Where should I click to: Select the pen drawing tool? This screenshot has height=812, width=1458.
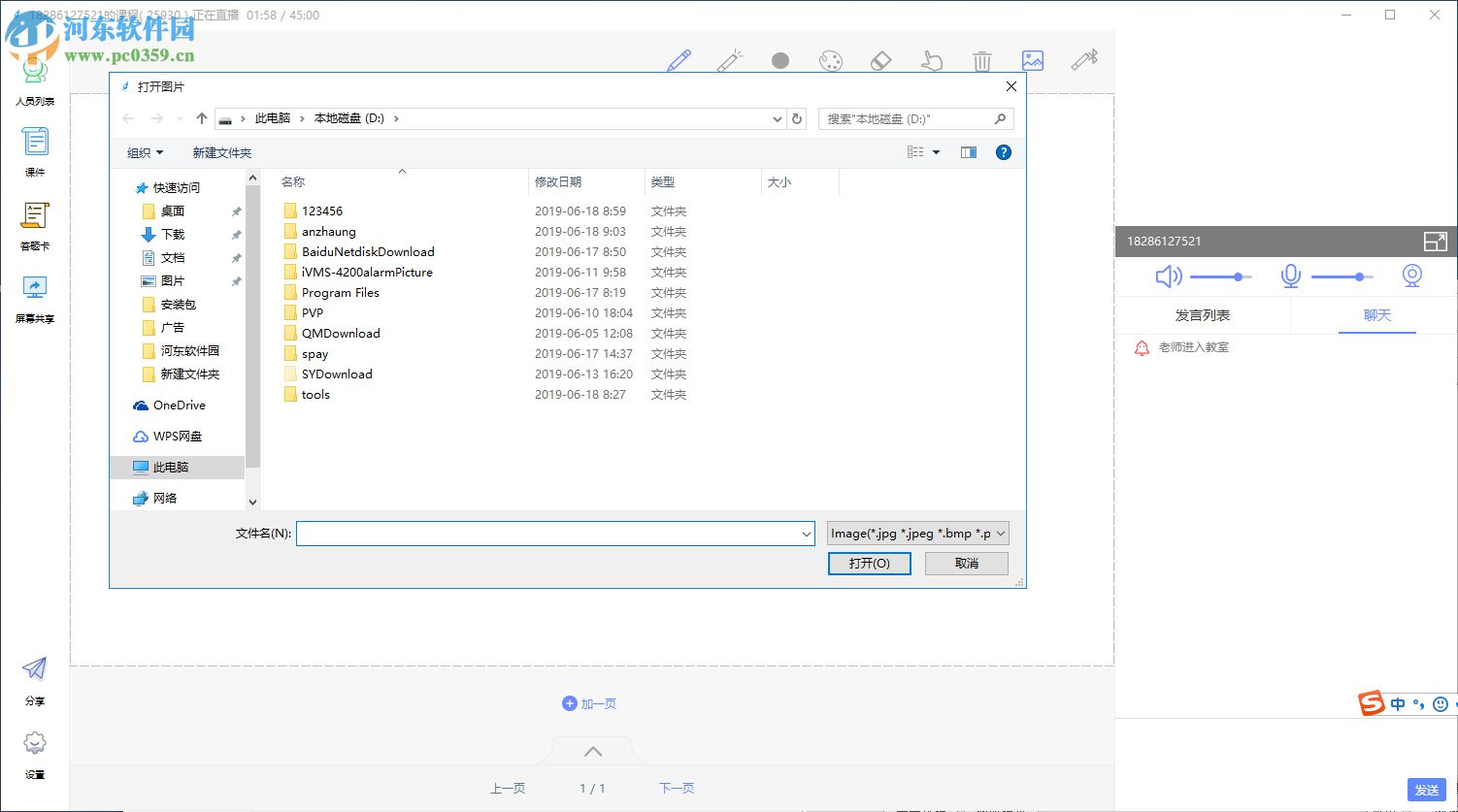click(x=679, y=61)
